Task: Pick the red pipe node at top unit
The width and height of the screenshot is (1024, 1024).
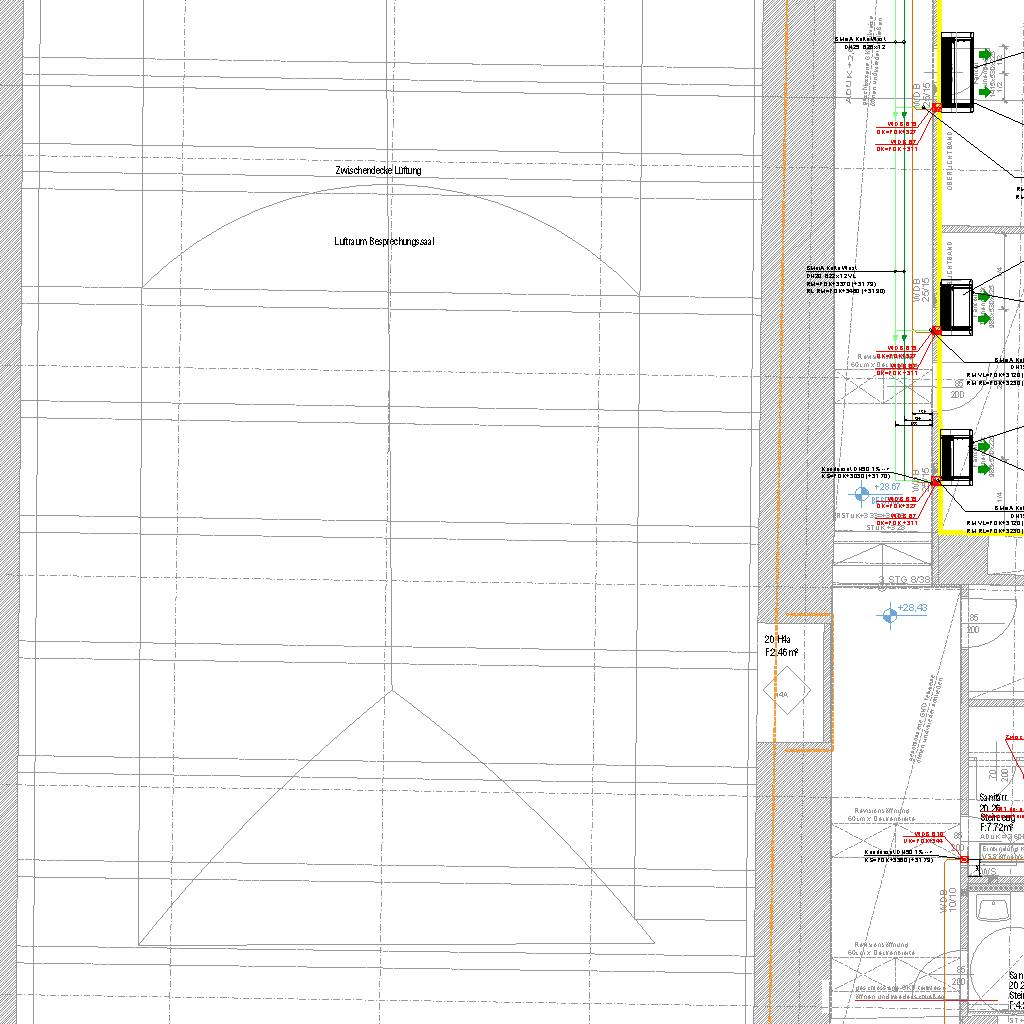Action: (937, 107)
